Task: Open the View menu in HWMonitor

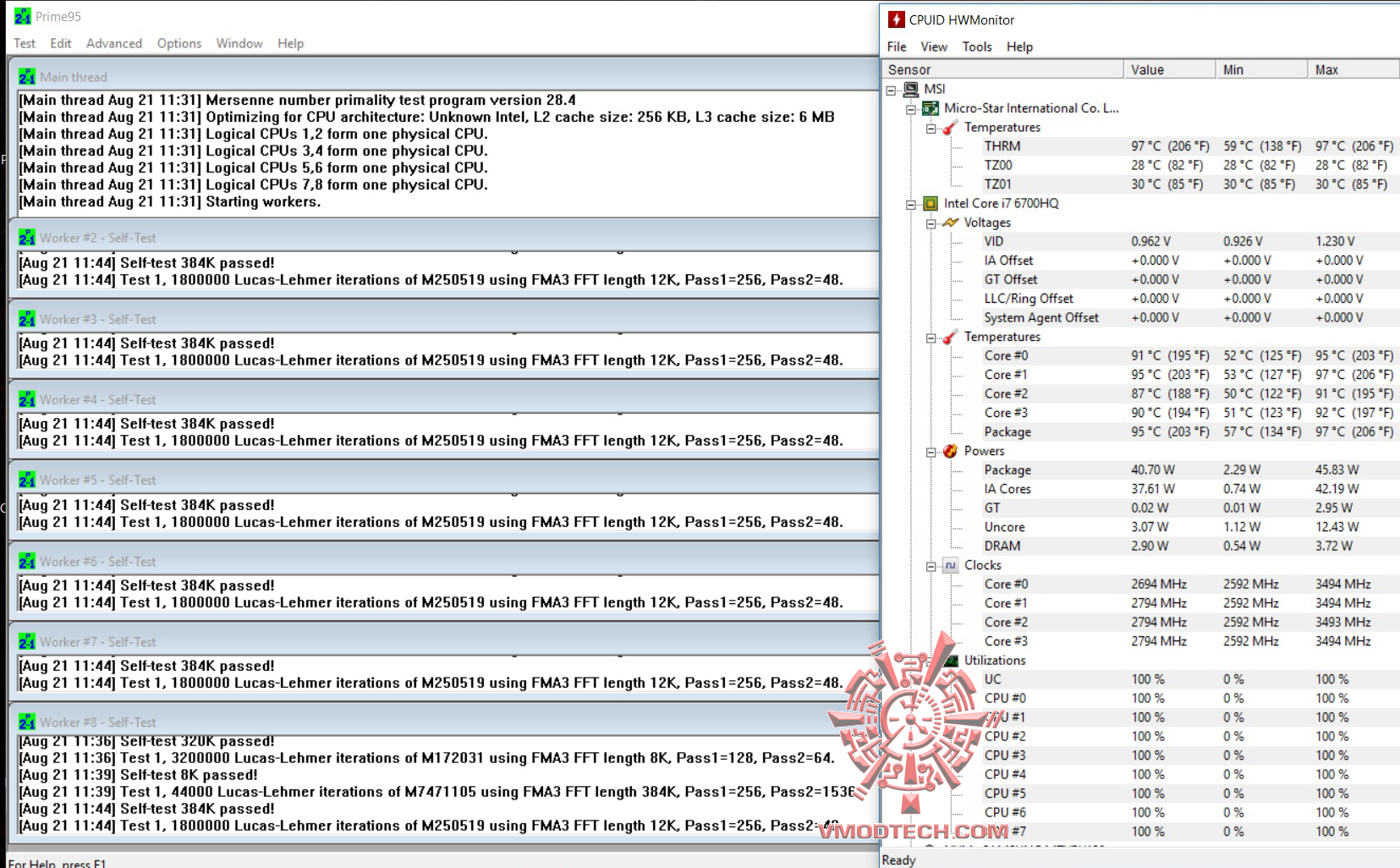Action: pyautogui.click(x=934, y=47)
